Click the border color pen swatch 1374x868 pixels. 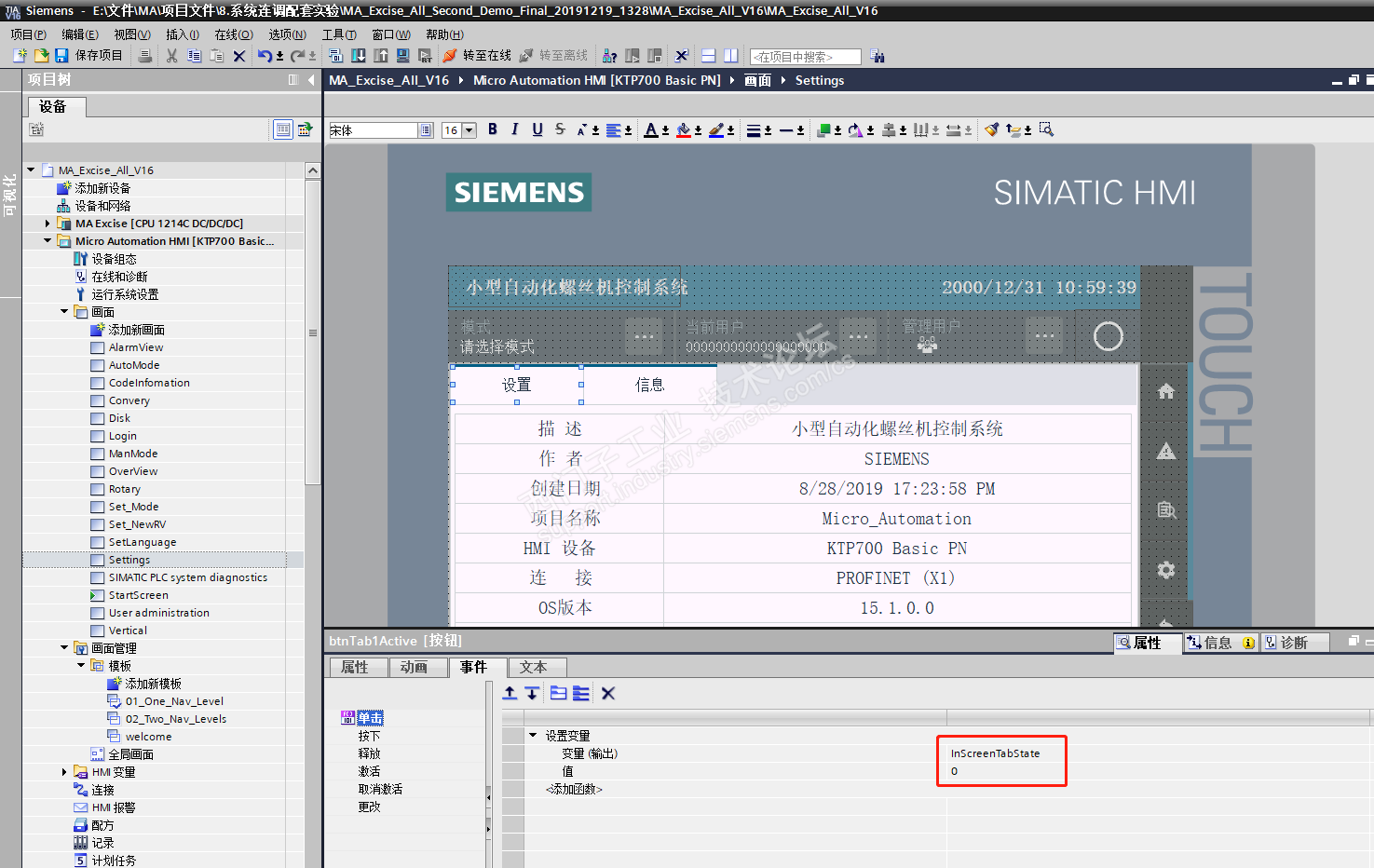(x=716, y=129)
